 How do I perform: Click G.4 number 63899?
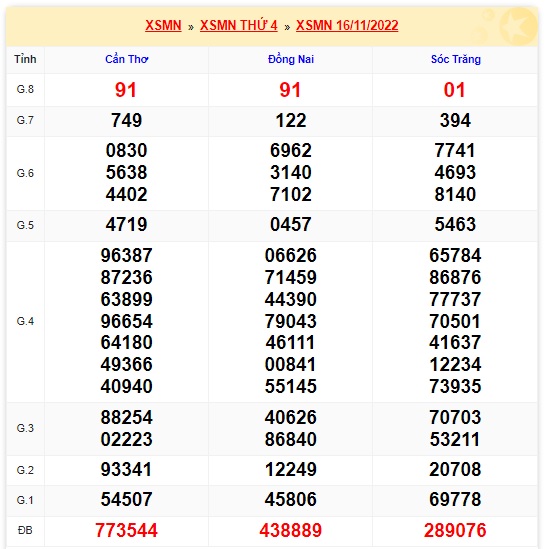coord(126,299)
